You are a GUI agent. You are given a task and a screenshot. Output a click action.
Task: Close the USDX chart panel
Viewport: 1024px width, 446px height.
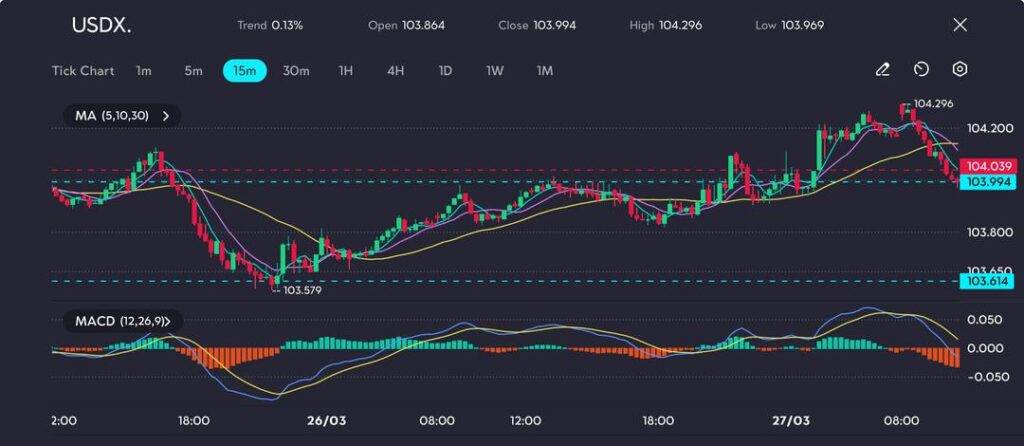960,25
